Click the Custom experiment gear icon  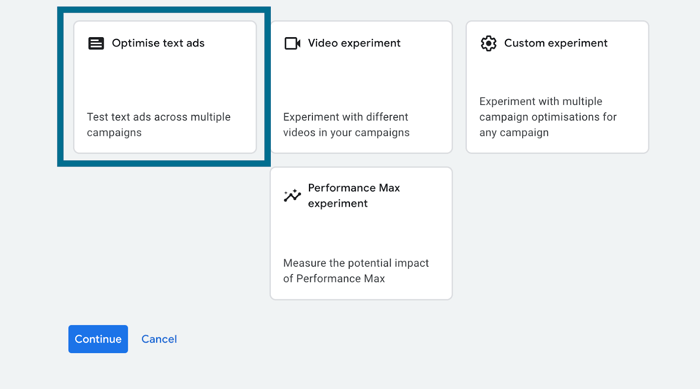pyautogui.click(x=488, y=43)
